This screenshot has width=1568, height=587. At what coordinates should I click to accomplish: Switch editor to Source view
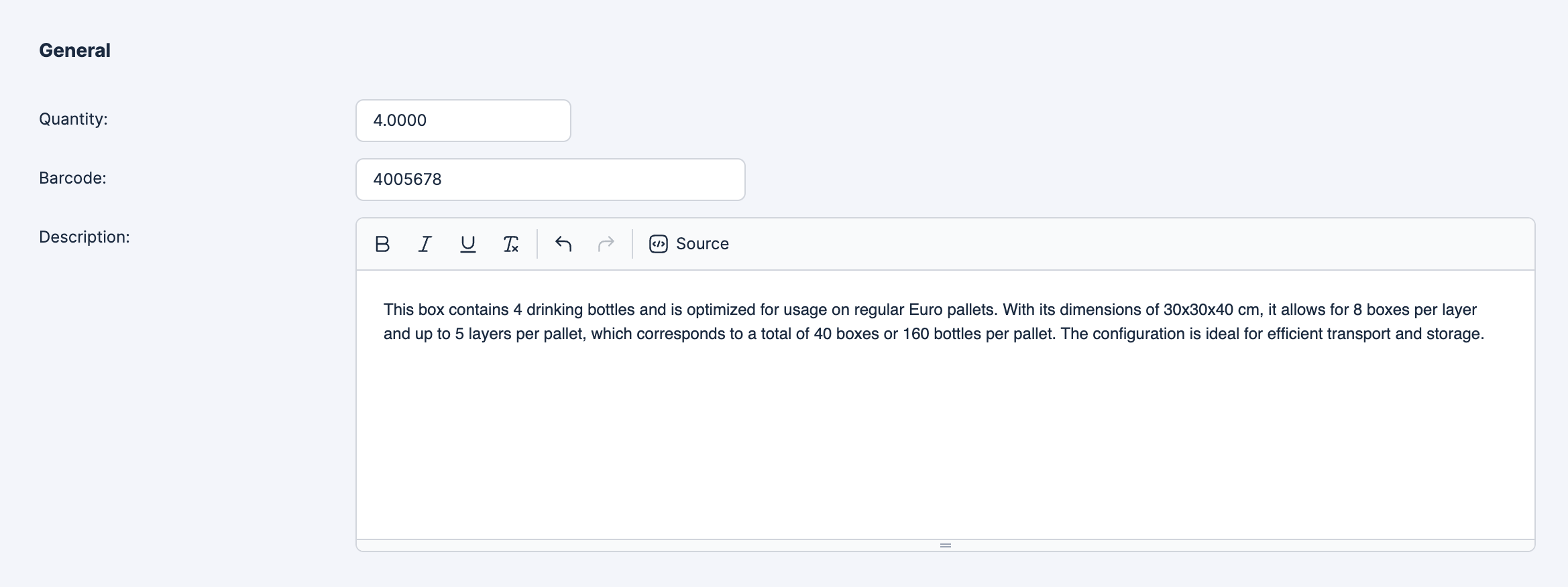click(702, 244)
